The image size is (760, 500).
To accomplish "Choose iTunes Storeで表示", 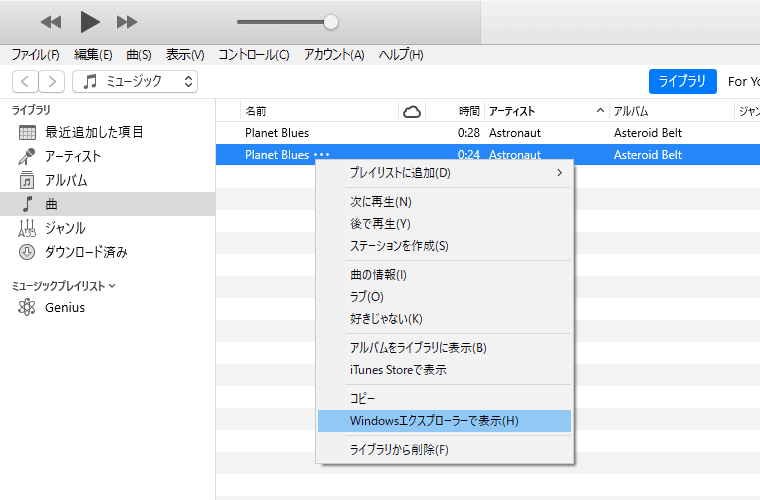I will 444,370.
